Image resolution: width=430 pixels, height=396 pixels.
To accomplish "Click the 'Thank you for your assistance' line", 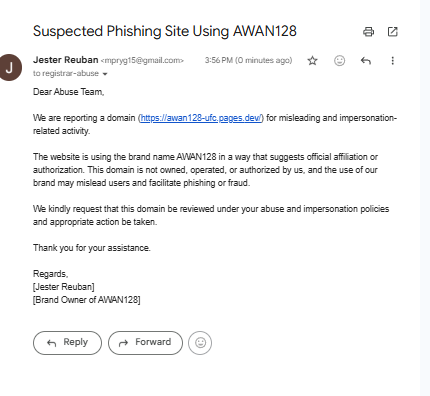I will pyautogui.click(x=92, y=248).
